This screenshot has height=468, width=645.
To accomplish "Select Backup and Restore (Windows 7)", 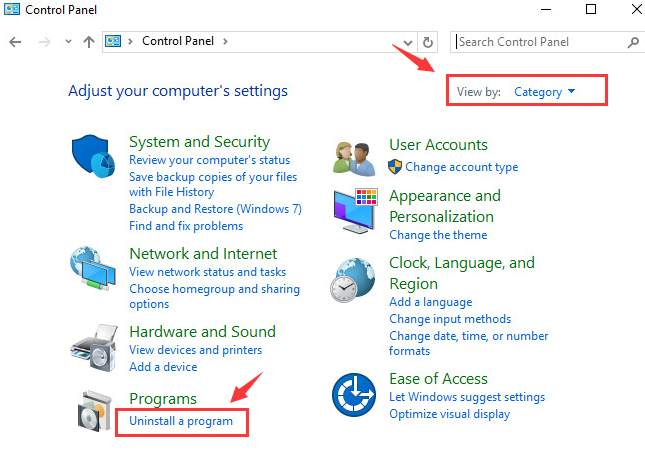I will [215, 209].
